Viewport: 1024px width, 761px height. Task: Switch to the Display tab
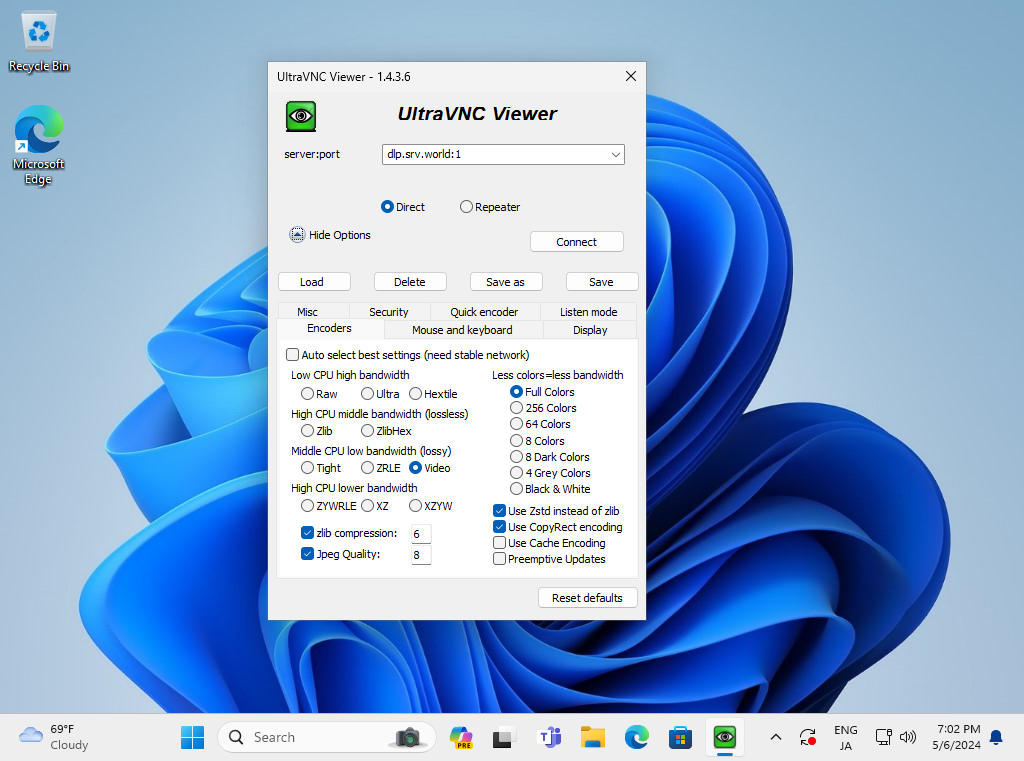coord(590,330)
